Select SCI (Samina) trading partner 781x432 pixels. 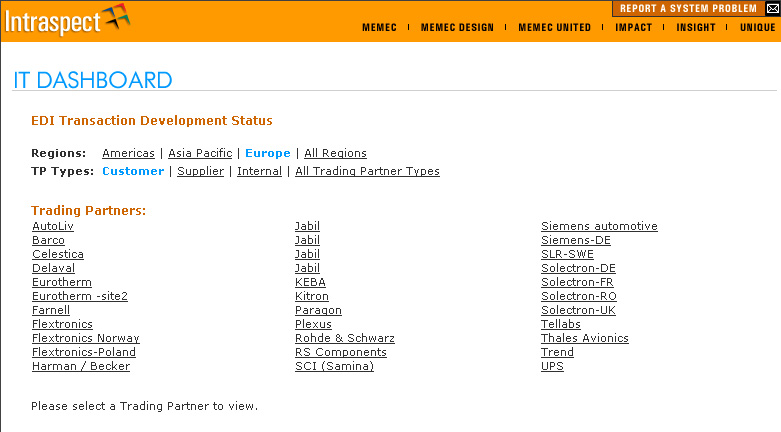(x=334, y=366)
